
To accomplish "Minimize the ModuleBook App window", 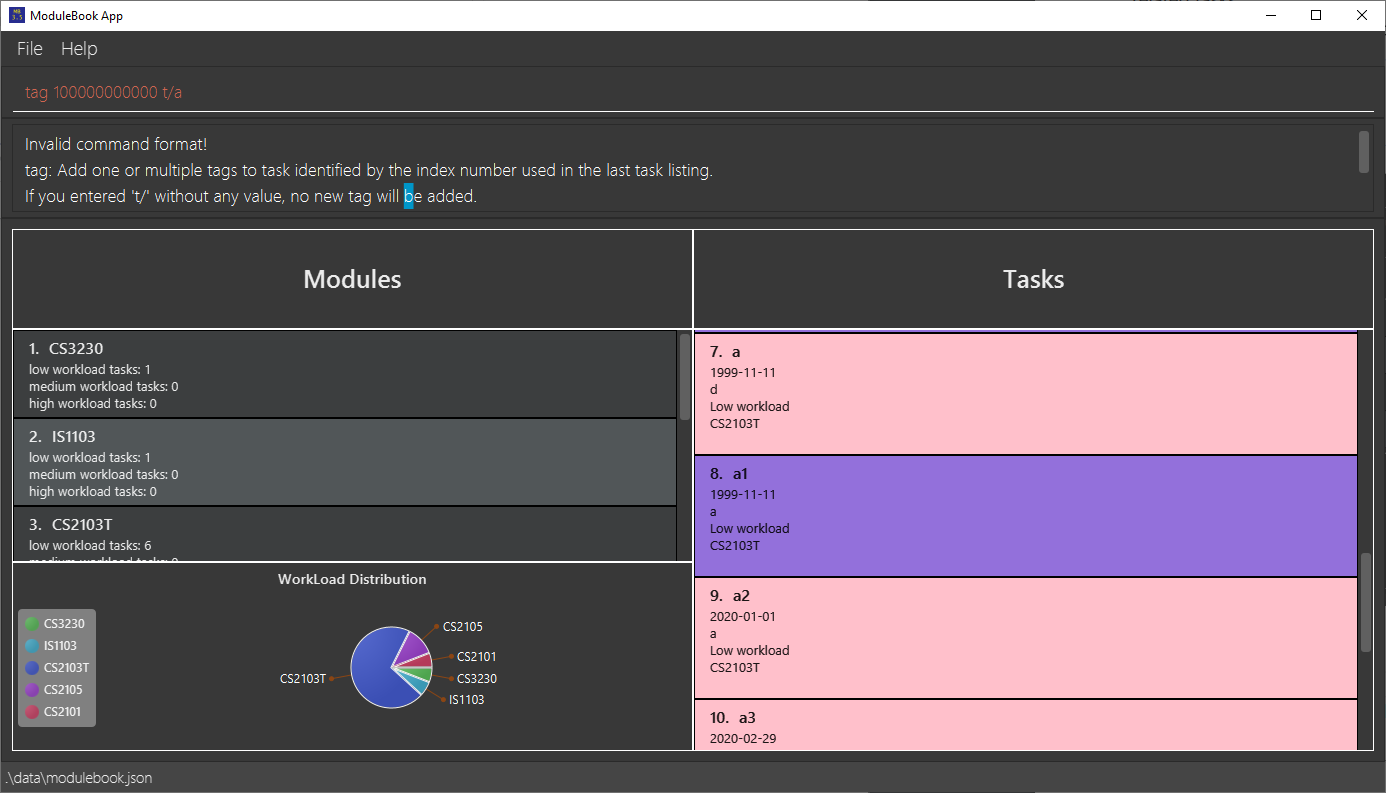I will coord(1271,15).
